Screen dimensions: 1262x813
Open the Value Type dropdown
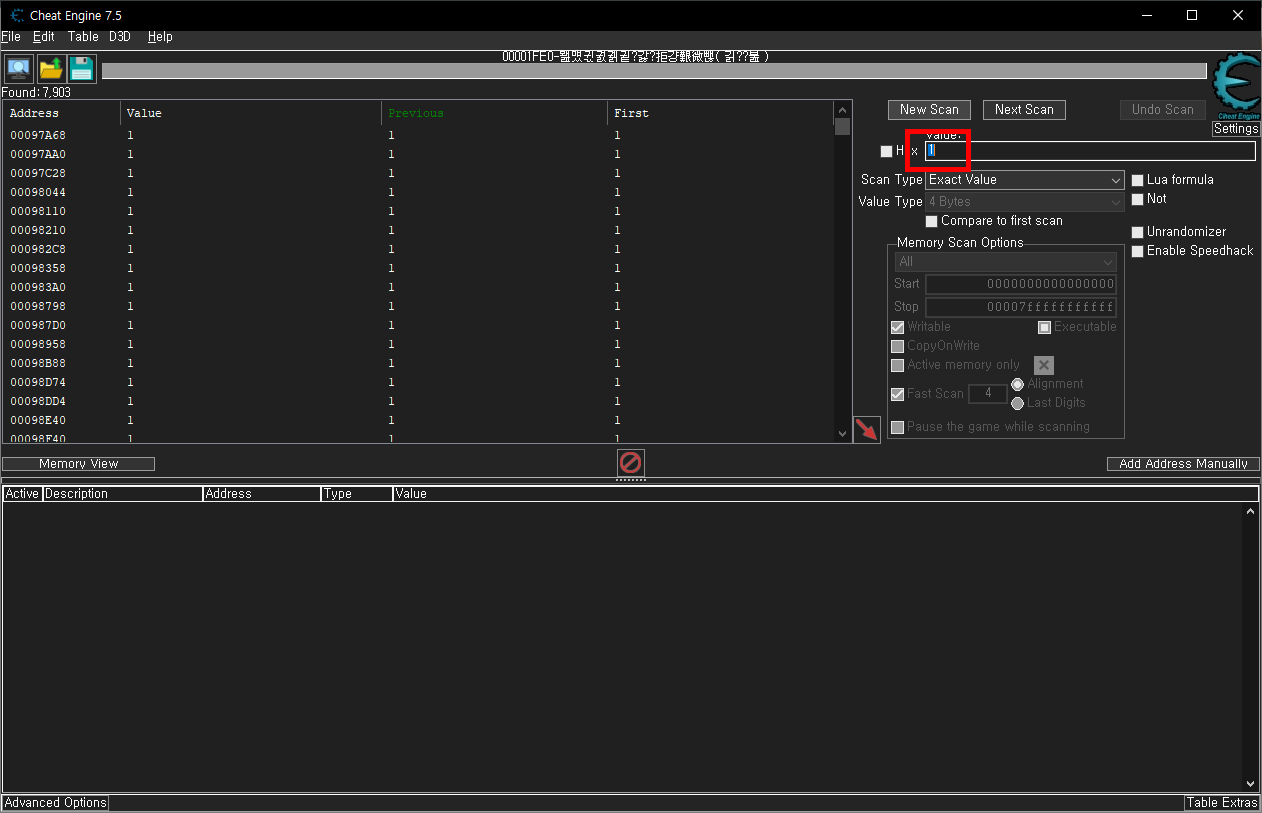pos(1025,202)
